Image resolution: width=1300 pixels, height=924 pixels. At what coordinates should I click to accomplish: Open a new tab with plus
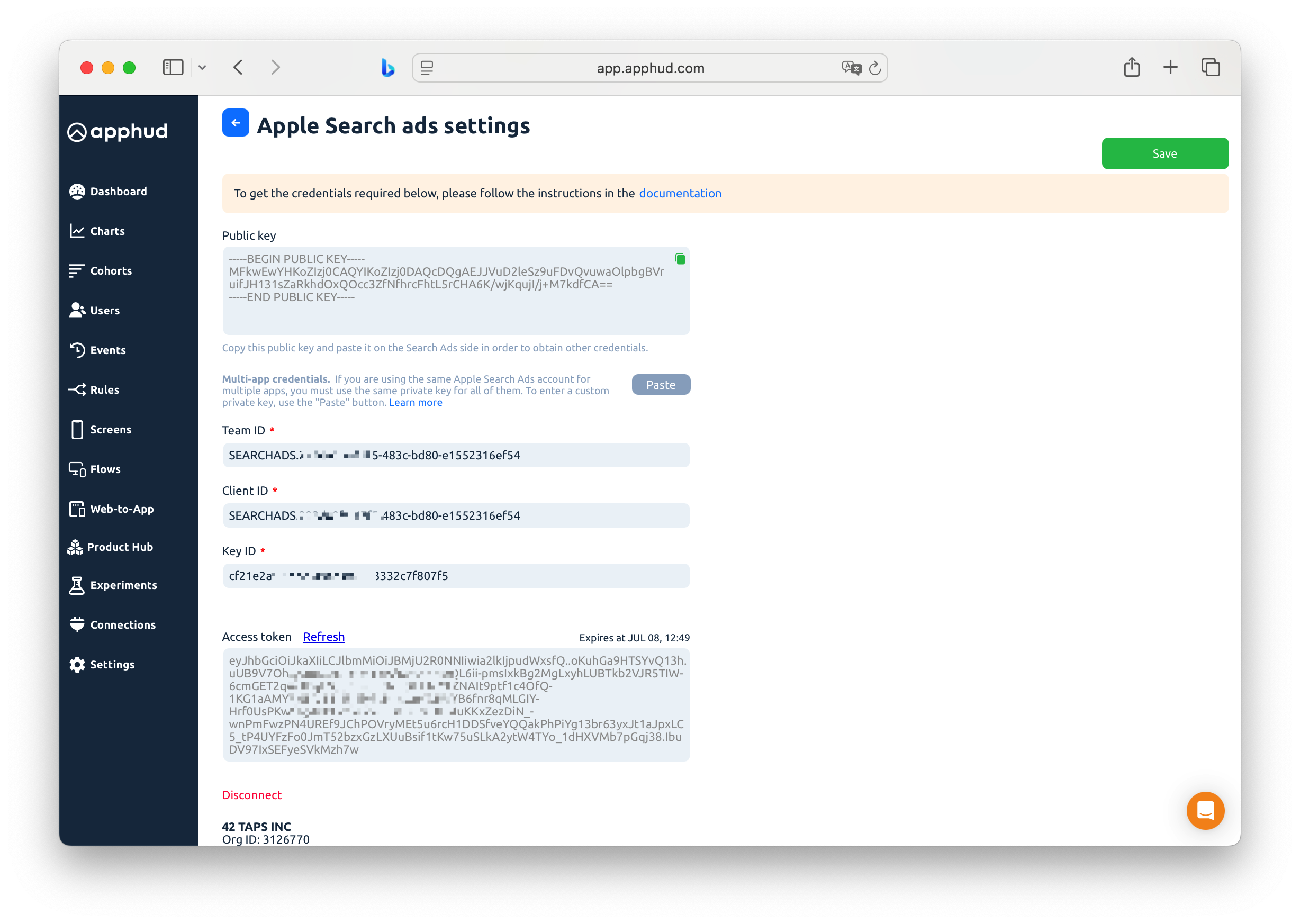click(1170, 68)
